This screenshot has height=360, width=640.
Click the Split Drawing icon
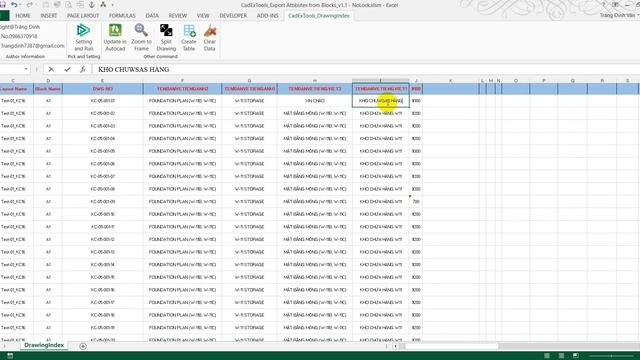point(166,30)
